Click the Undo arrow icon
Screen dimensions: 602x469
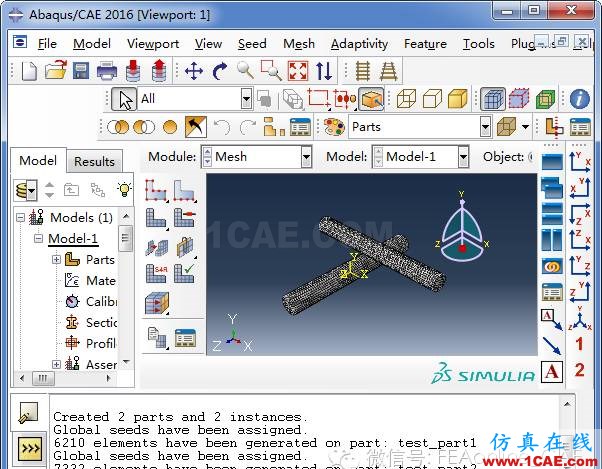tap(222, 127)
